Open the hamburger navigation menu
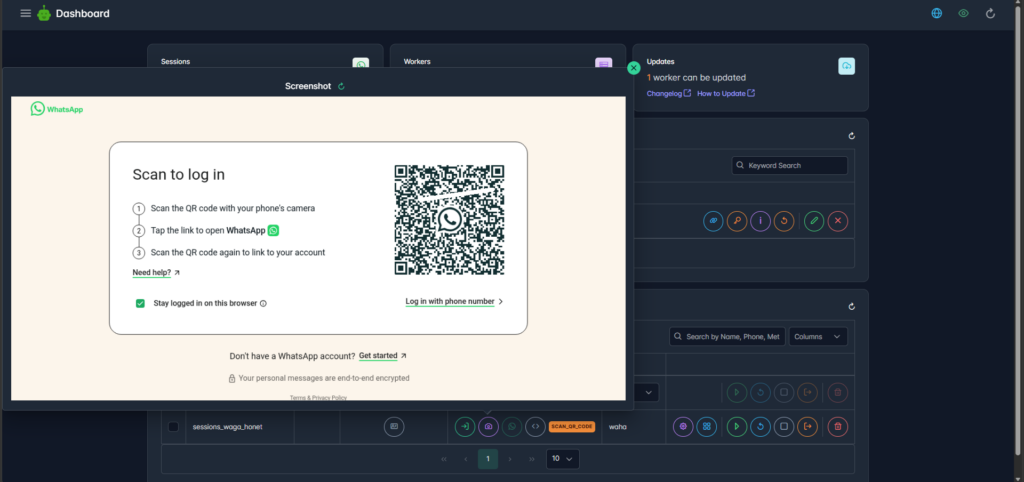 click(x=25, y=13)
